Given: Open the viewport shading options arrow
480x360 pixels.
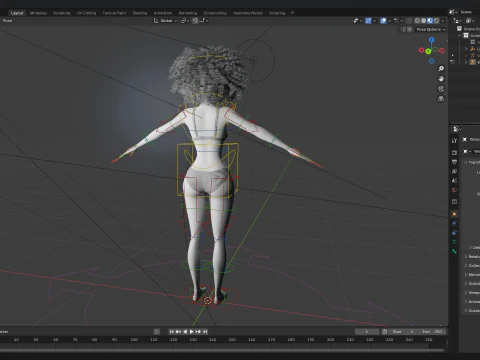Looking at the screenshot, I should pos(443,21).
